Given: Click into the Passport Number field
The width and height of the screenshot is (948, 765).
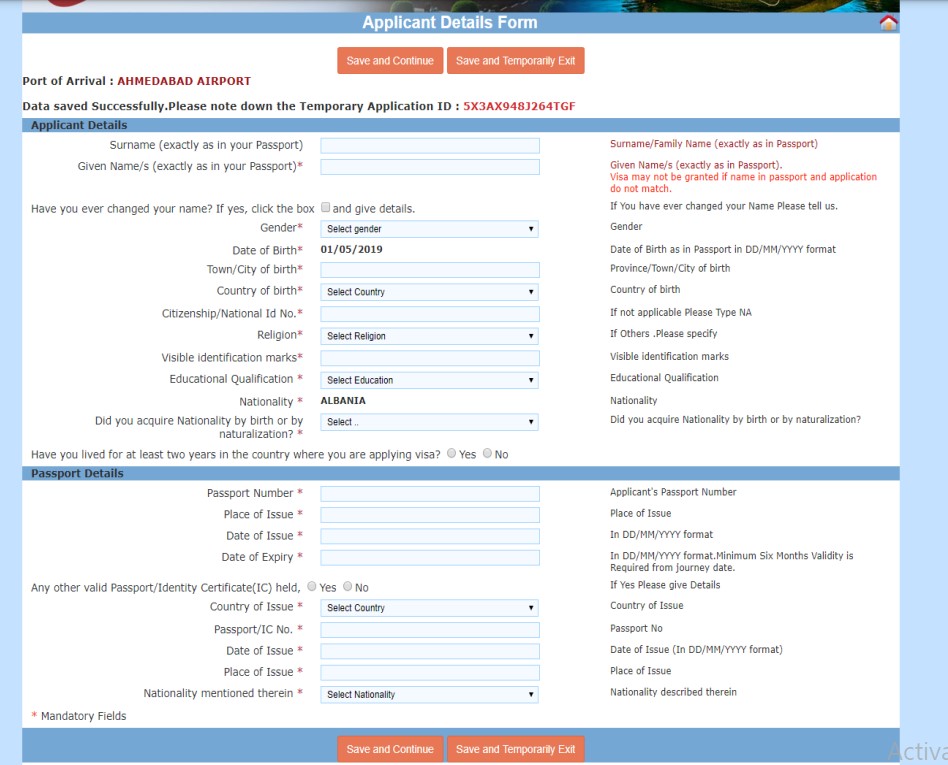Looking at the screenshot, I should pyautogui.click(x=429, y=494).
